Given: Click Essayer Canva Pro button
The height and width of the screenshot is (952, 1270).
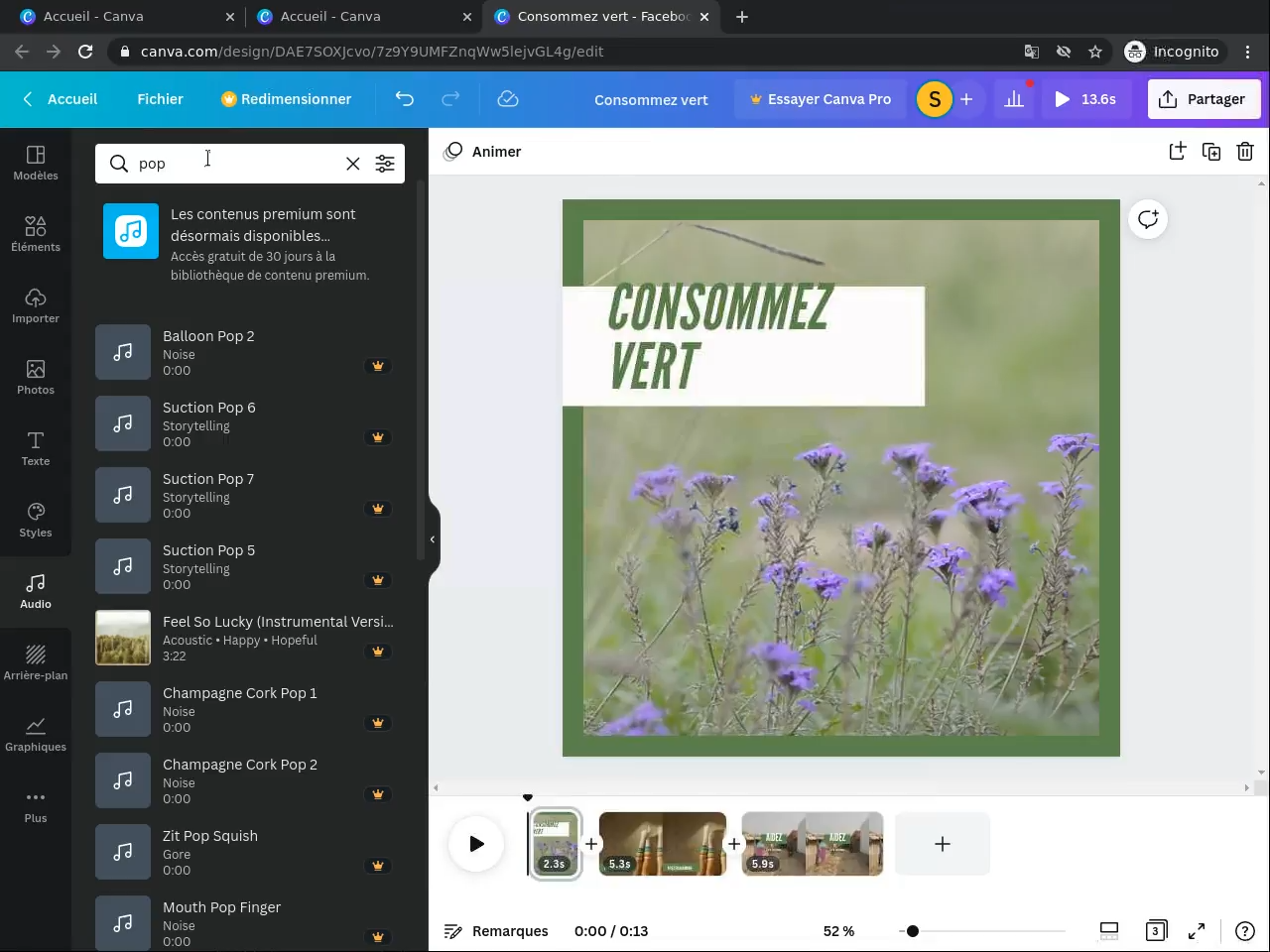Looking at the screenshot, I should (820, 99).
